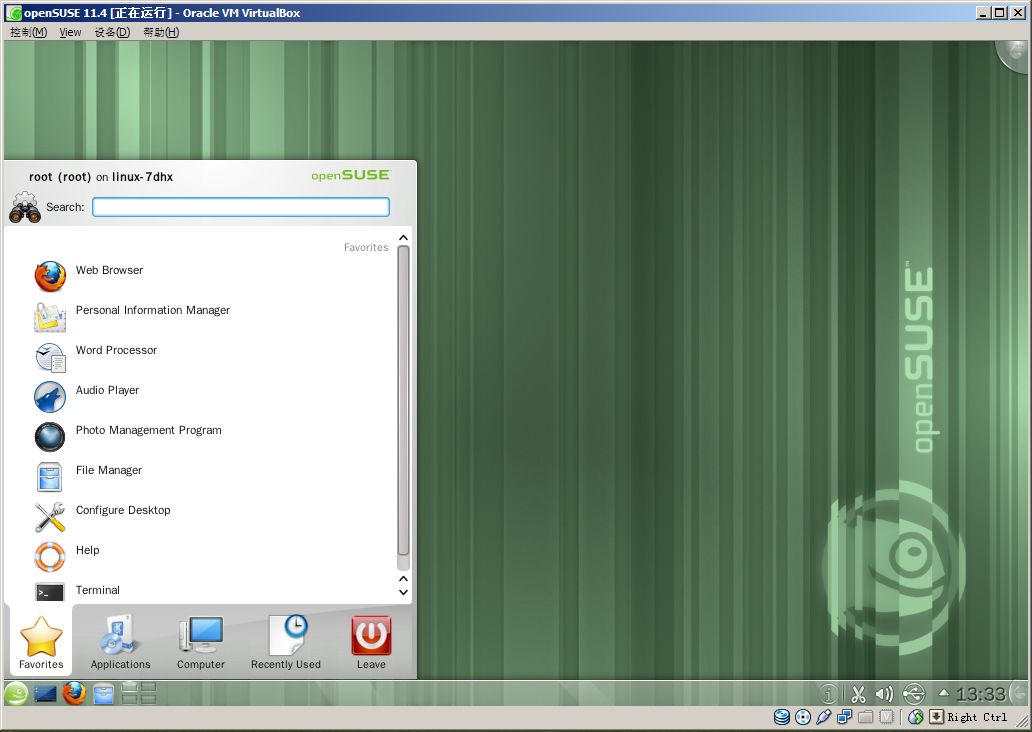Focus the Search input field
This screenshot has height=732, width=1032.
point(241,207)
